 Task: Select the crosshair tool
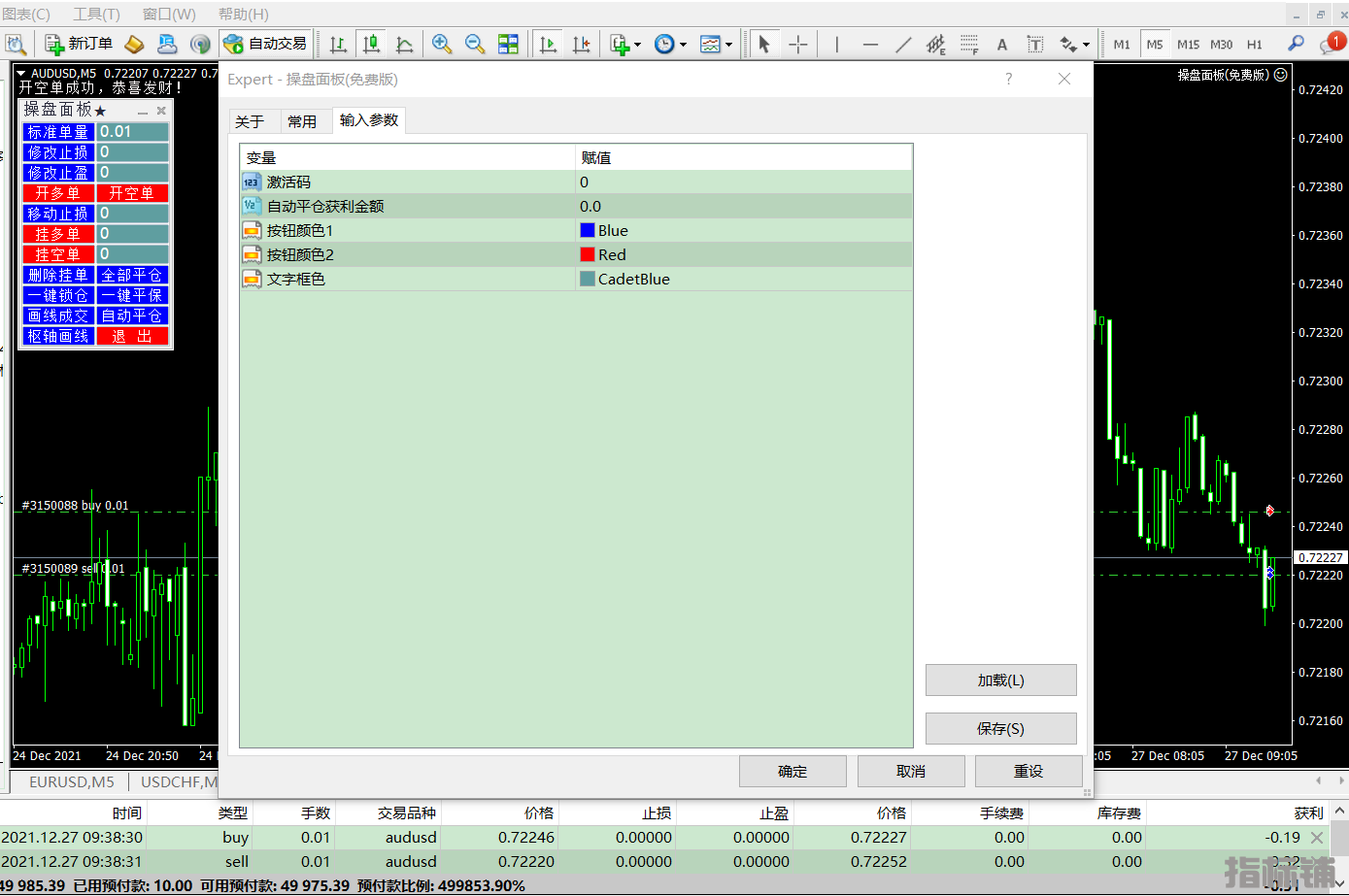click(797, 44)
